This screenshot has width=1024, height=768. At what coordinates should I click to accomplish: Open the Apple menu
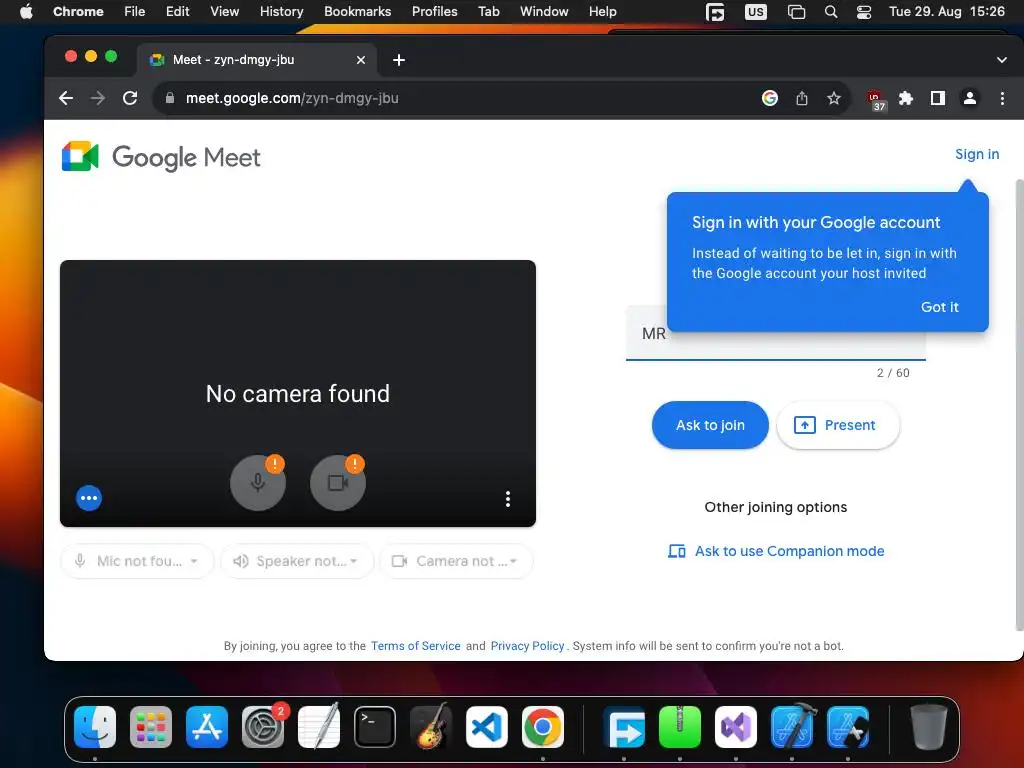26,11
